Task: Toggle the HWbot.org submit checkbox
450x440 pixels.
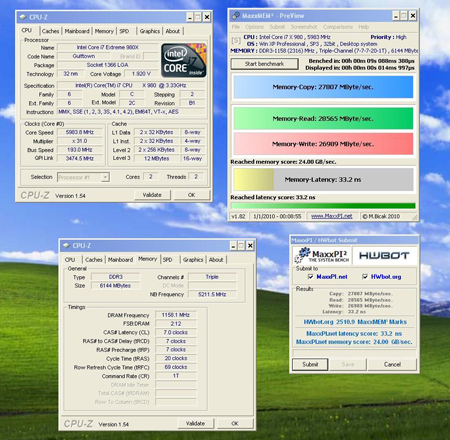Action: [365, 277]
